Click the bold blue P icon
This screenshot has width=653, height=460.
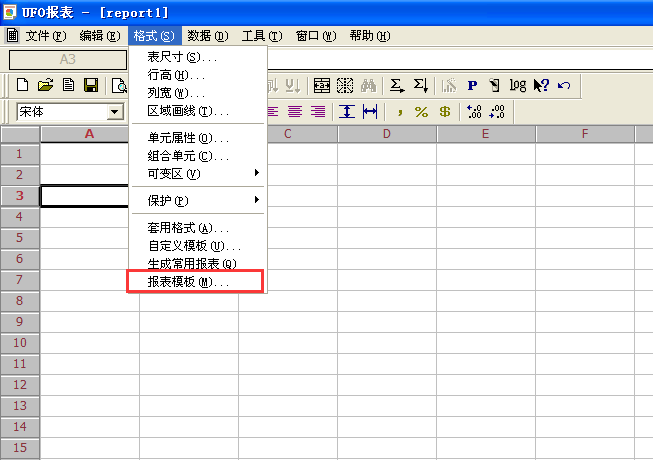click(x=472, y=85)
